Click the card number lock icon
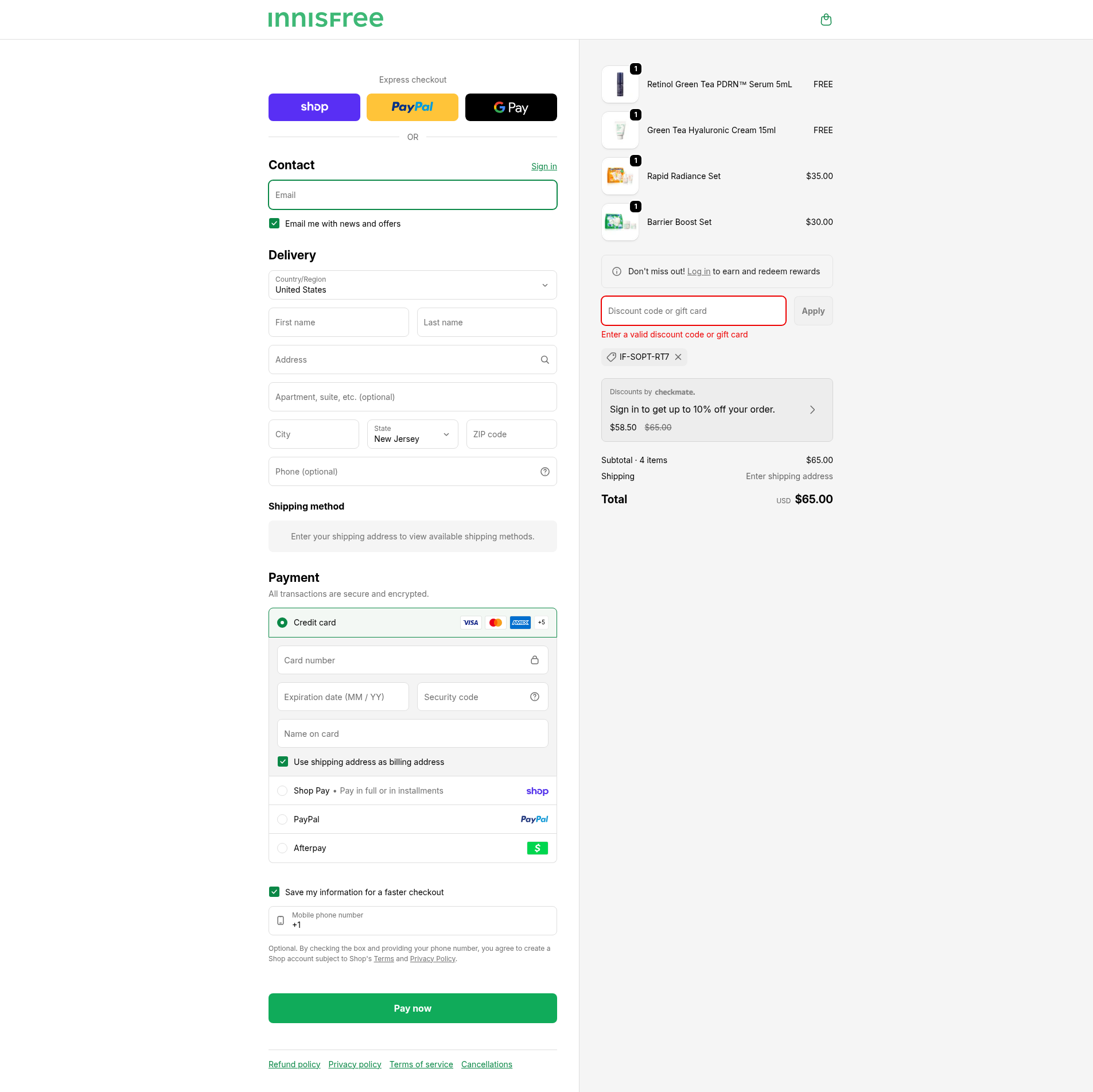The width and height of the screenshot is (1093, 1092). 534,660
